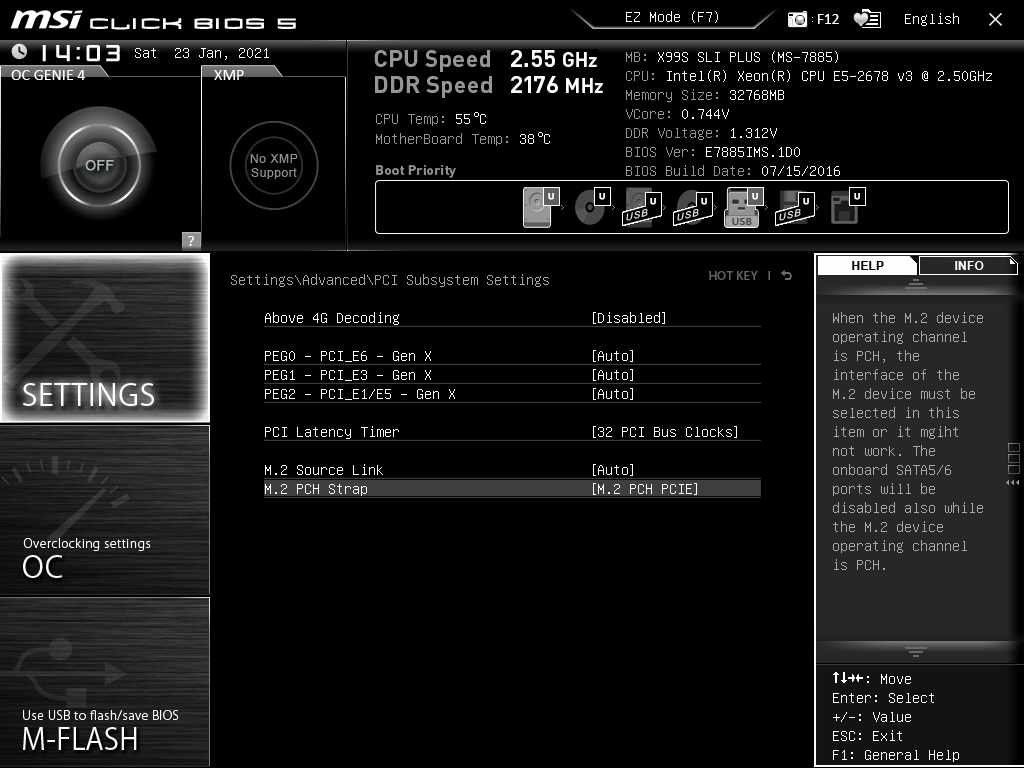
Task: Select the M.2 PCH Strap label
Action: tap(315, 488)
